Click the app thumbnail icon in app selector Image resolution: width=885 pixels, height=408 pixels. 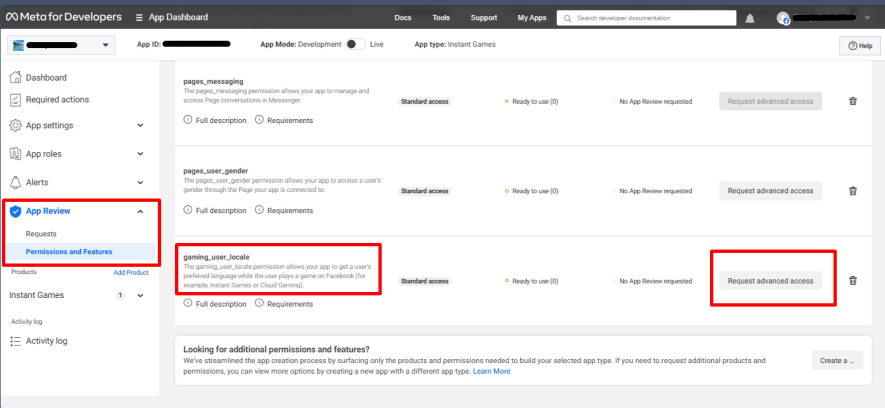click(19, 45)
